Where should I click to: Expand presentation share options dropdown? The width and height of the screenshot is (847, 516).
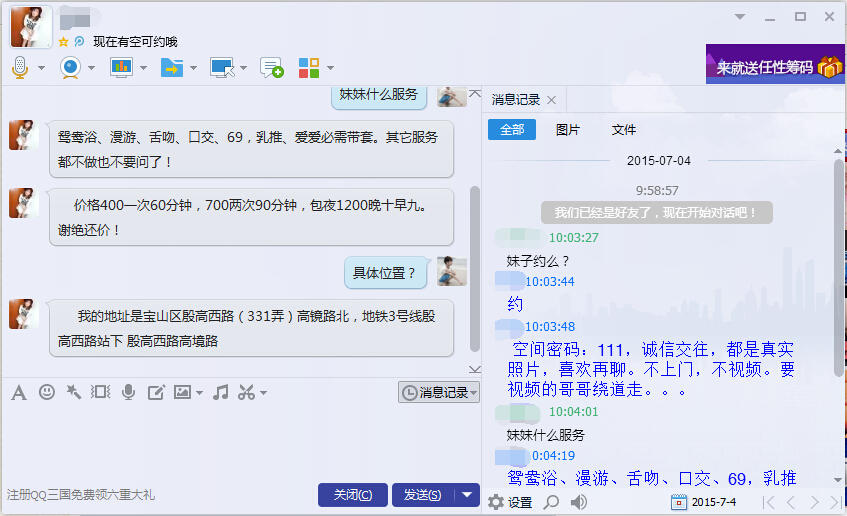pos(143,68)
